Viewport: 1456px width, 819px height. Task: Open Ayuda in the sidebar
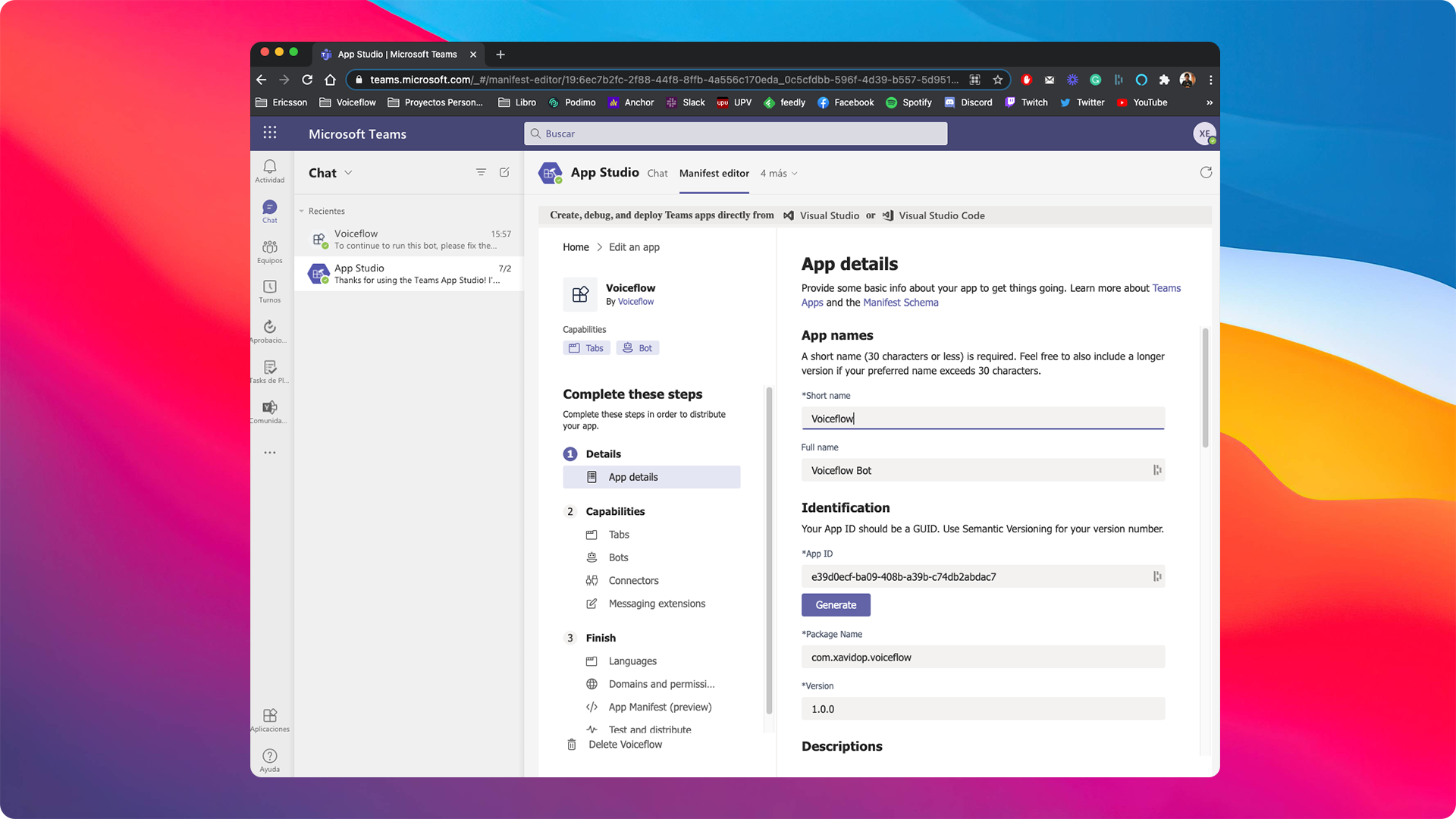point(269,758)
